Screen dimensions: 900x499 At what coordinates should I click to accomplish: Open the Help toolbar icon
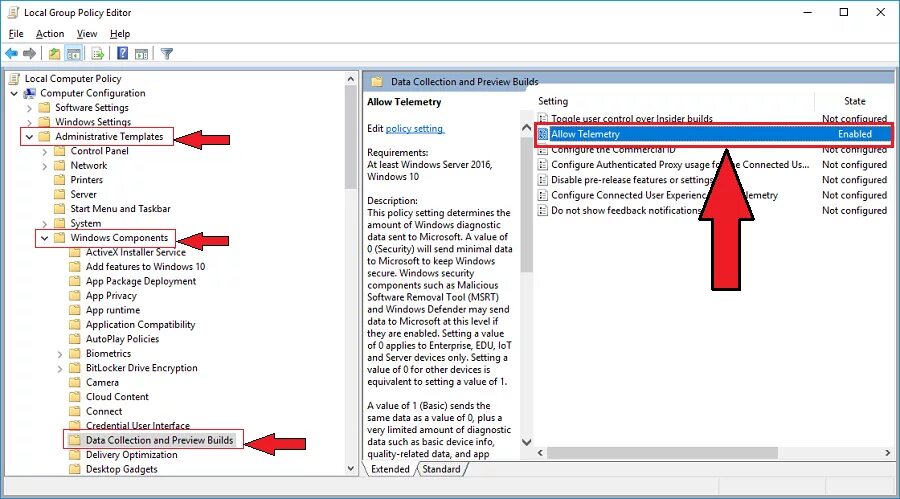[x=122, y=54]
